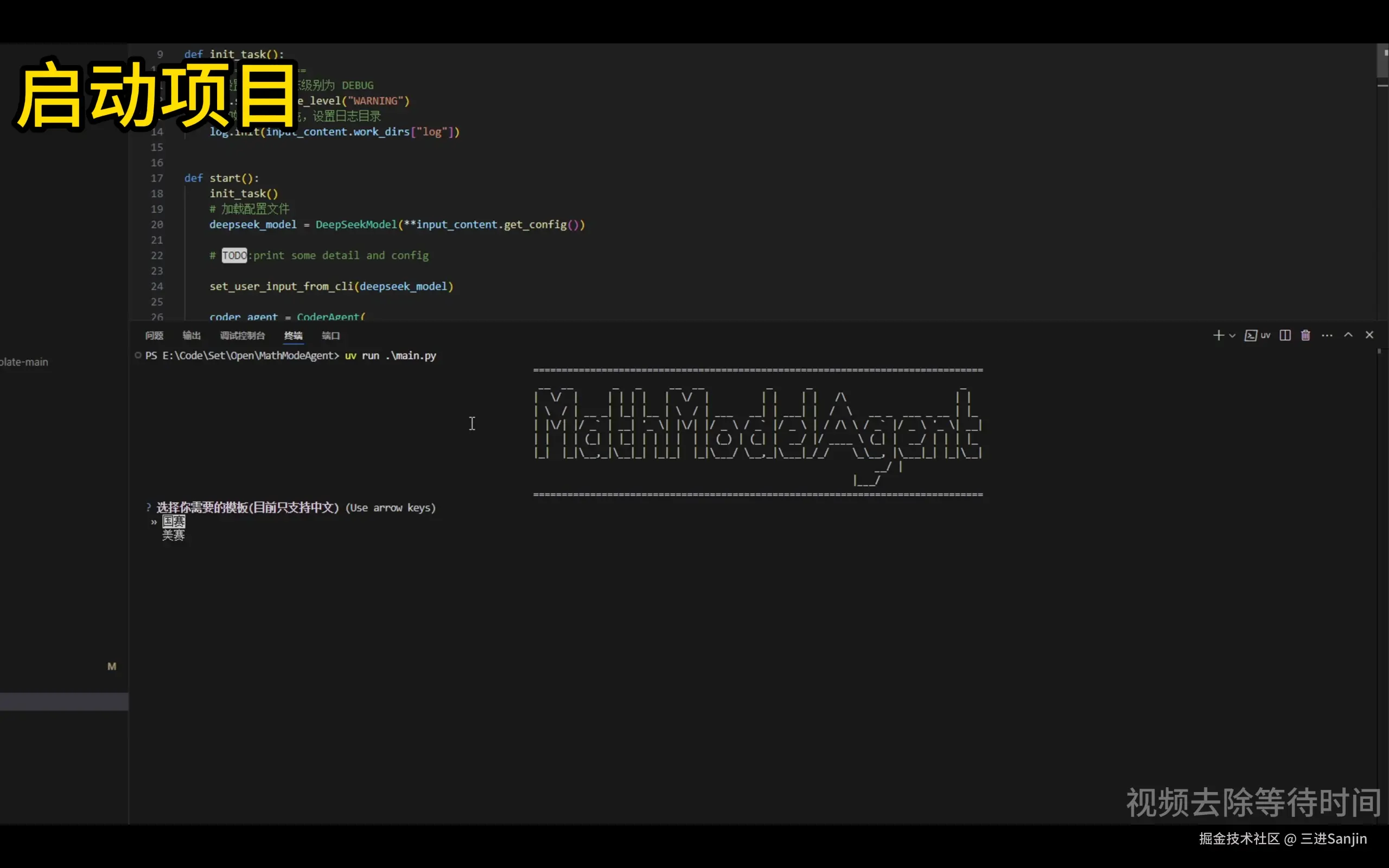Screen dimensions: 1389x868
Task: Close the terminal panel
Action: pos(1369,335)
